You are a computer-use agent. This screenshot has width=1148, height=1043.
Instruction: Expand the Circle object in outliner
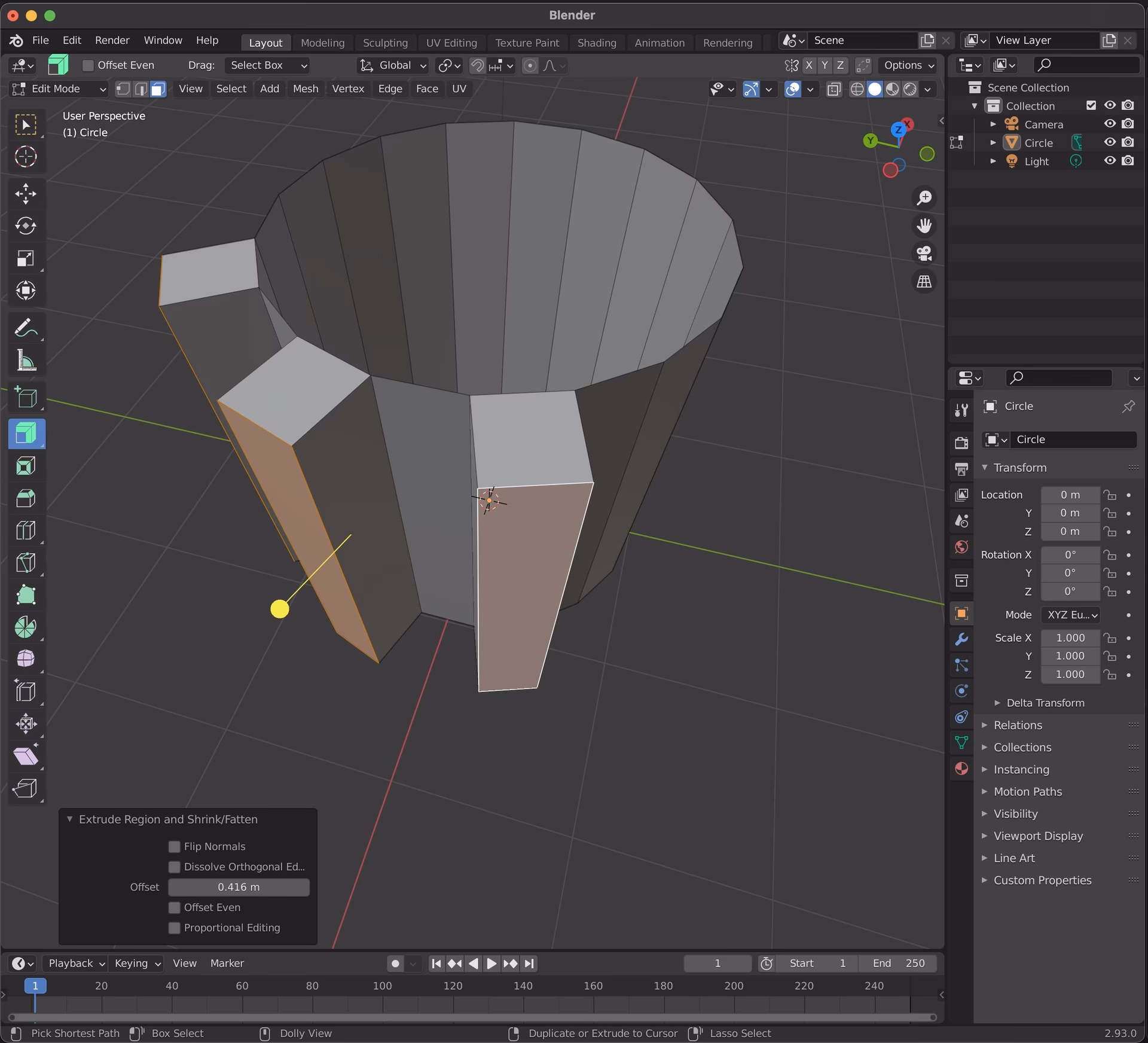tap(993, 142)
